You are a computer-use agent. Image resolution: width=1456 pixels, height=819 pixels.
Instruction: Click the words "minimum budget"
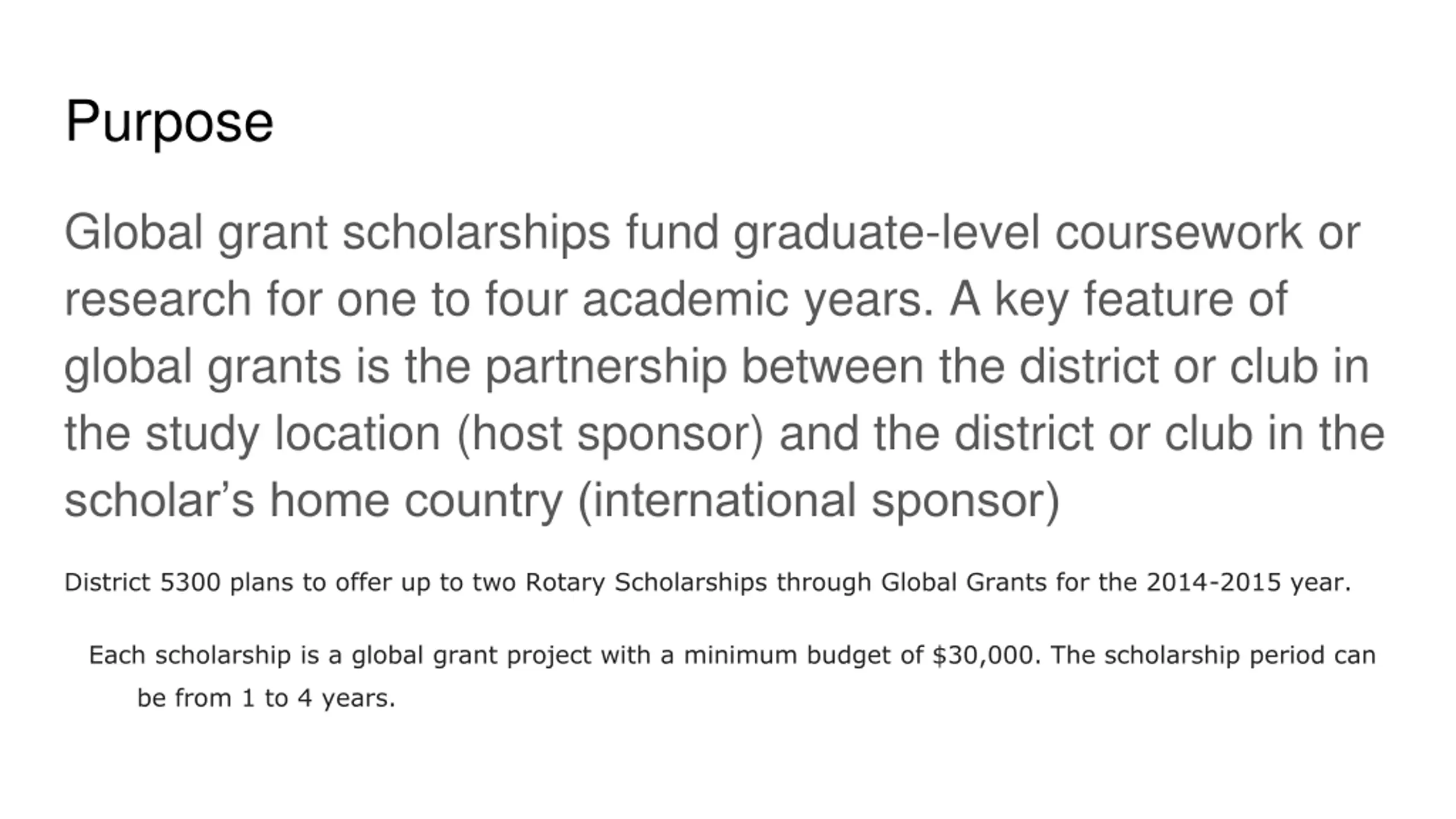pyautogui.click(x=787, y=655)
